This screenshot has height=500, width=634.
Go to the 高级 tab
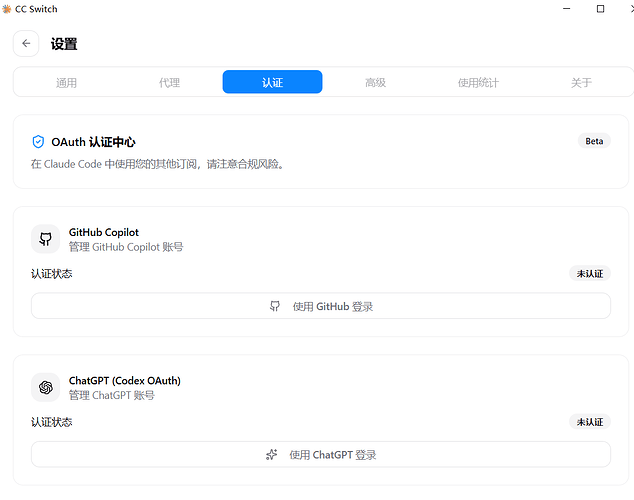[x=376, y=82]
